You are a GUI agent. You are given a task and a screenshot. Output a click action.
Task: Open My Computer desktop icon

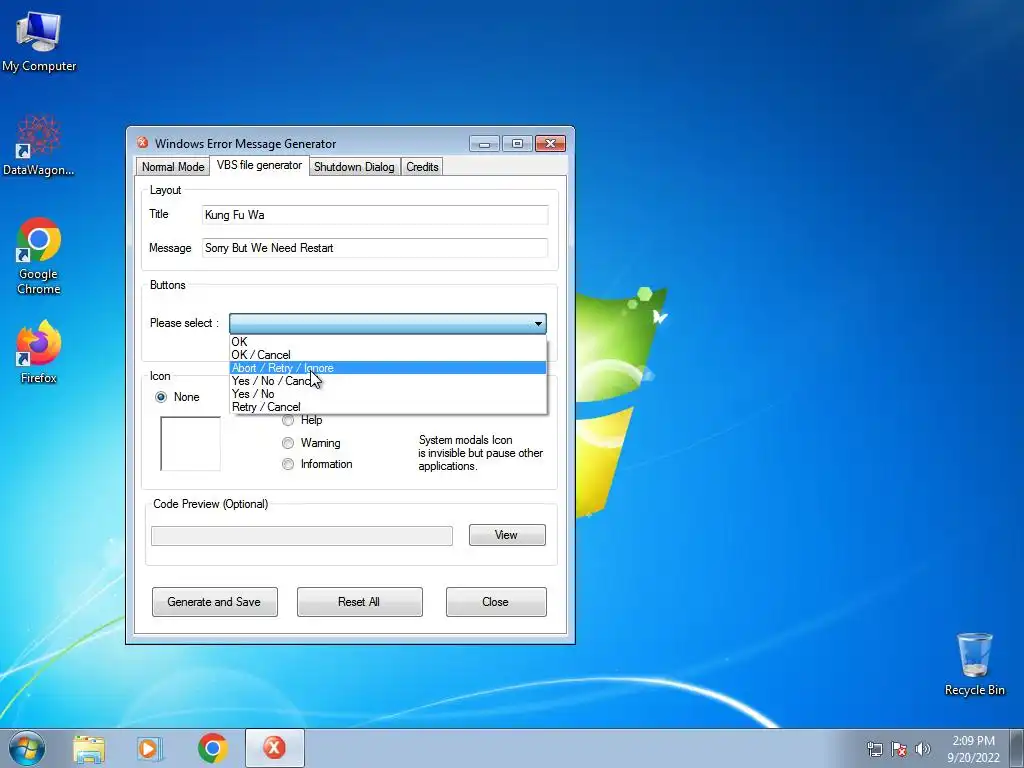pos(39,40)
